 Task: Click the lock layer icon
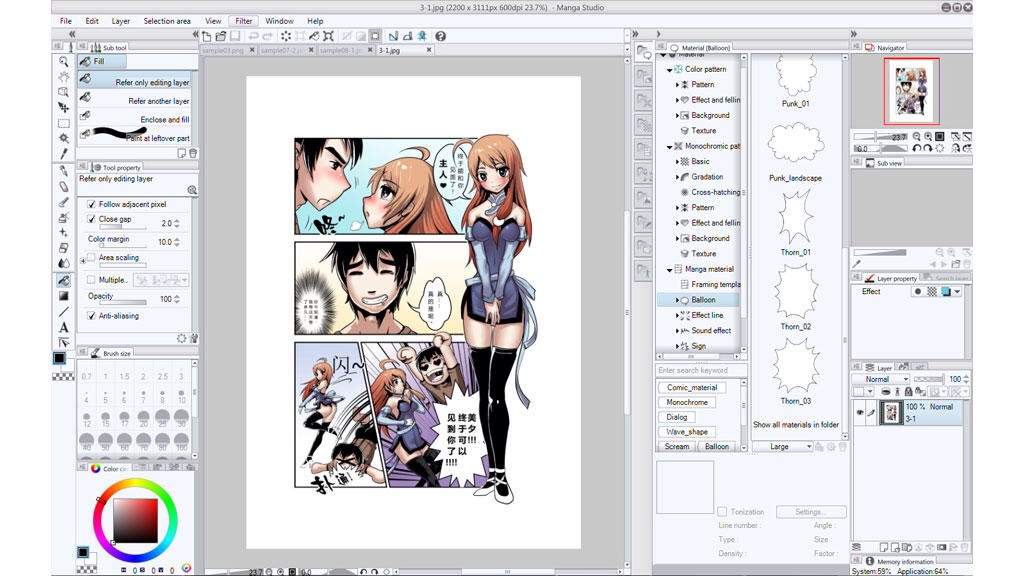tap(908, 392)
